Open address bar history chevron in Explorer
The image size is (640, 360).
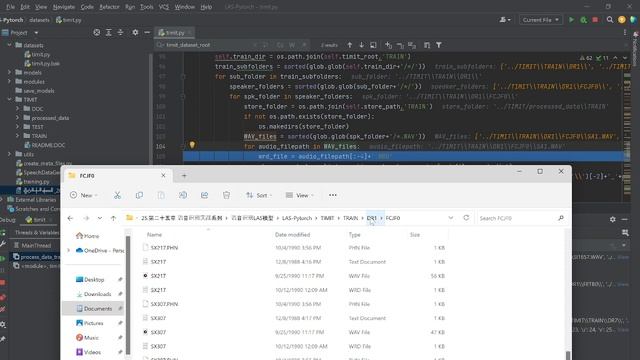(451, 218)
